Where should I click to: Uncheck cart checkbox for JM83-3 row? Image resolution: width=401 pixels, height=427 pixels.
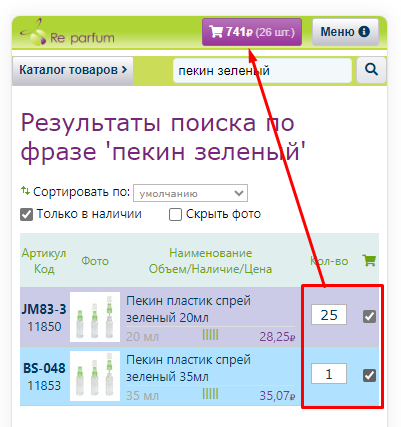point(369,316)
